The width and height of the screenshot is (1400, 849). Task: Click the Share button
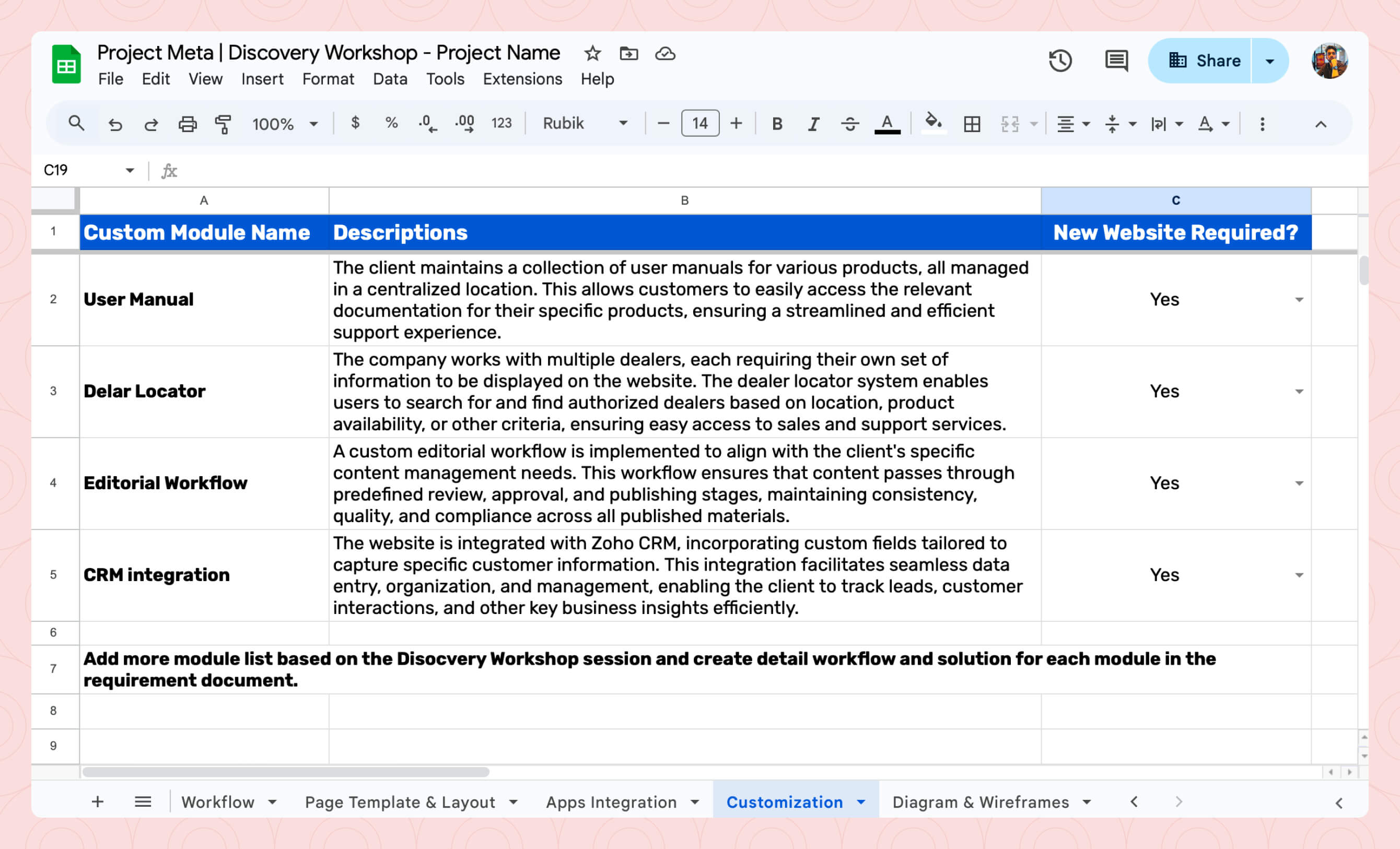coord(1204,61)
